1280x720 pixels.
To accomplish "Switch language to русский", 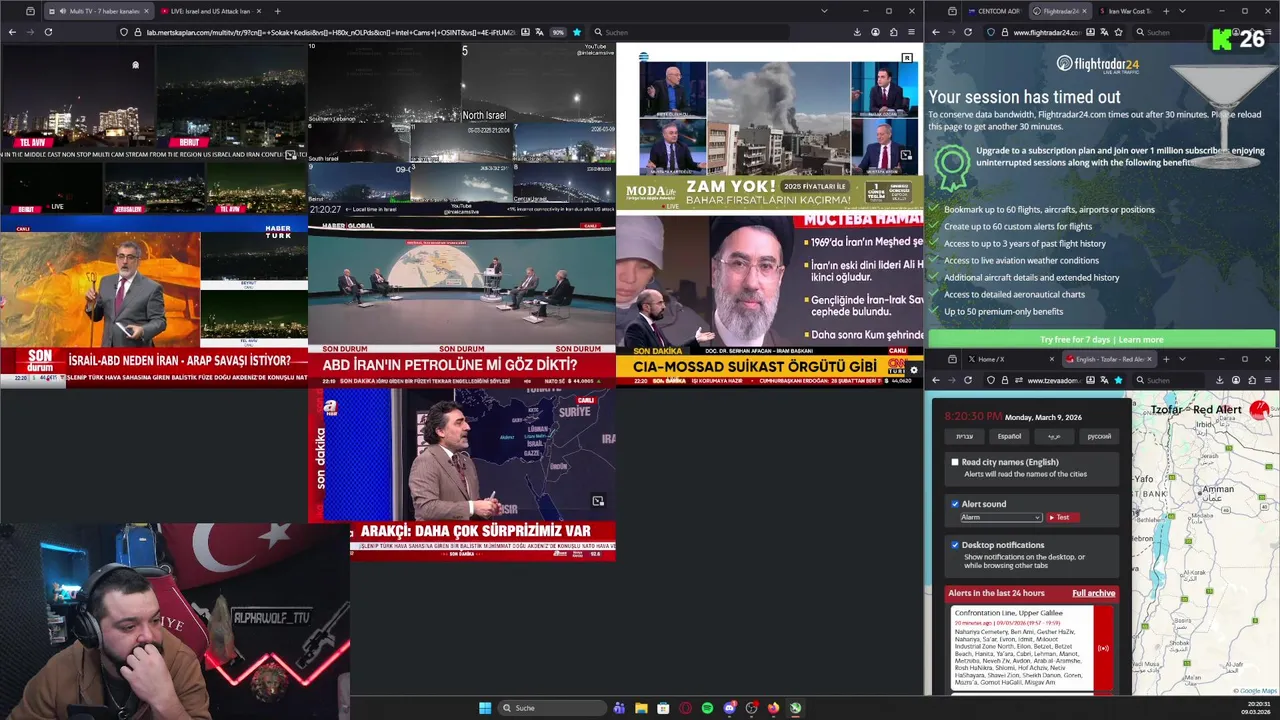I will tap(1099, 436).
